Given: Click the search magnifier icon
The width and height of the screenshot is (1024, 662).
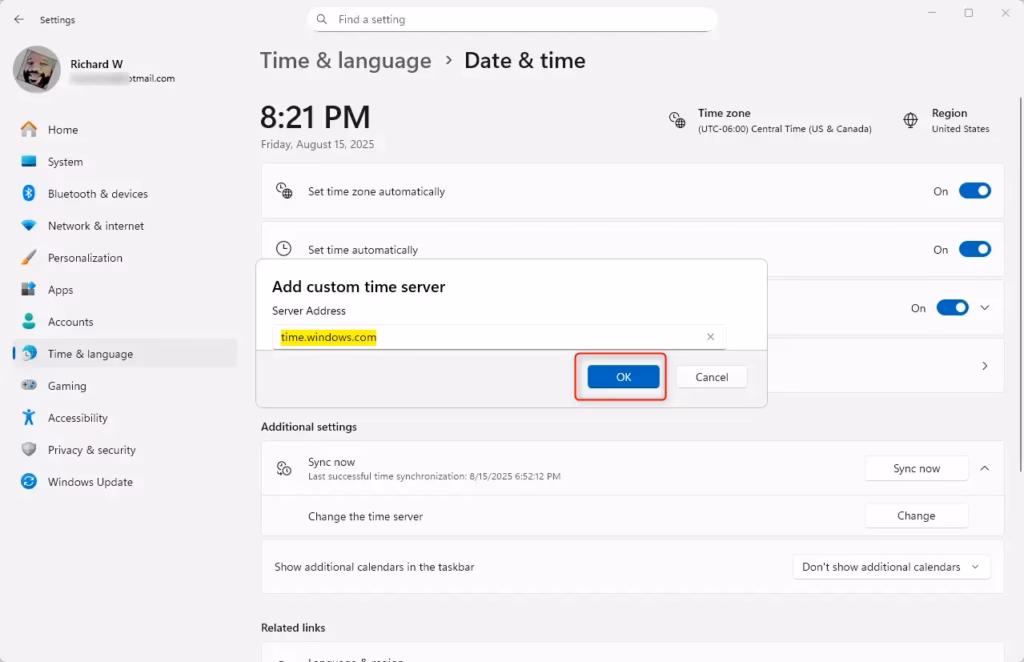Looking at the screenshot, I should point(321,20).
